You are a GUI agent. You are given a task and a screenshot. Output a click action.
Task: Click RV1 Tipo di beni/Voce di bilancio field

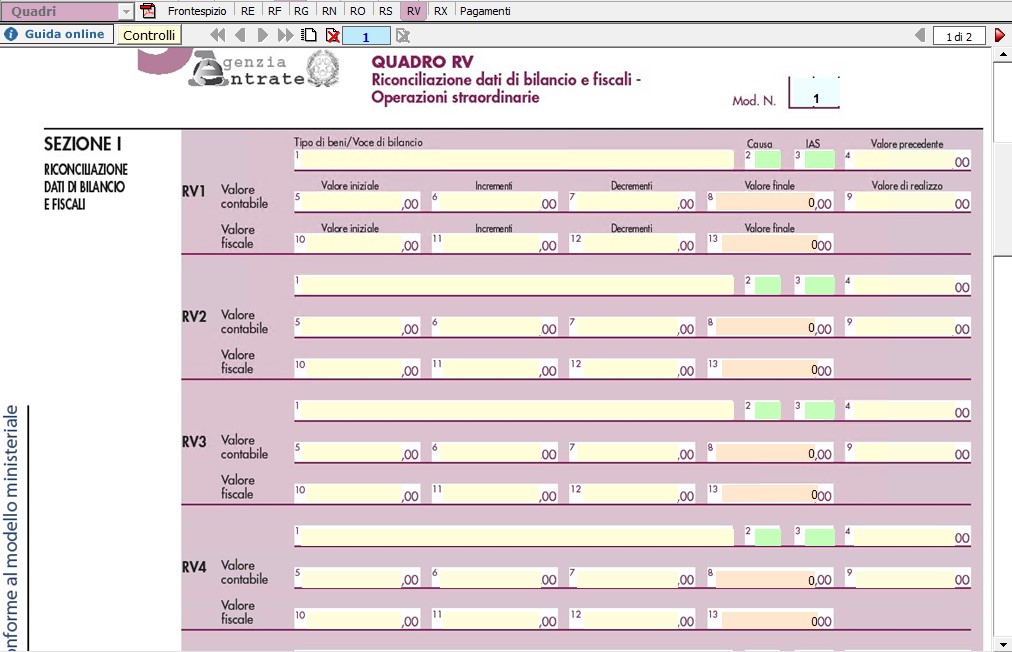coord(514,159)
